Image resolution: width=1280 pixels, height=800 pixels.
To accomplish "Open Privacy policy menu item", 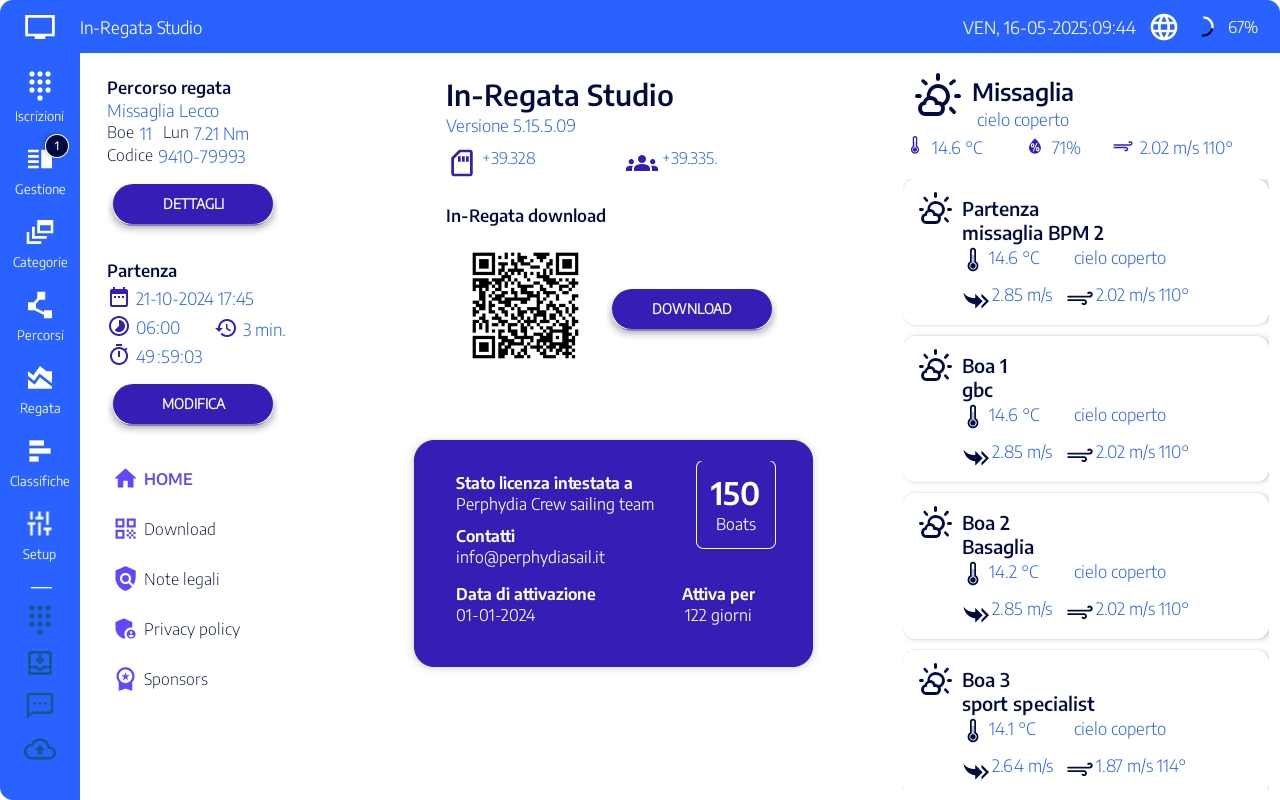I will click(177, 629).
